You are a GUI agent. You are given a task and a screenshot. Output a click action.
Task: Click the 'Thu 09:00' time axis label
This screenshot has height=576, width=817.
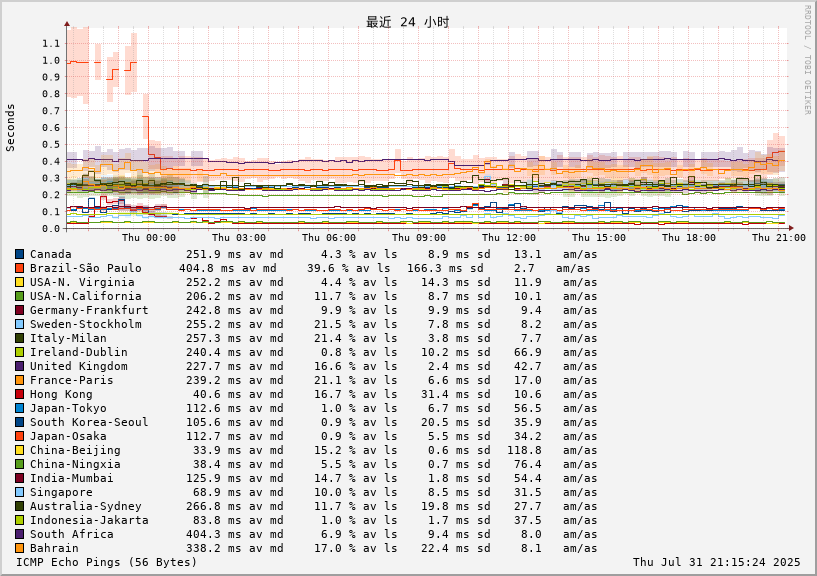[x=419, y=238]
